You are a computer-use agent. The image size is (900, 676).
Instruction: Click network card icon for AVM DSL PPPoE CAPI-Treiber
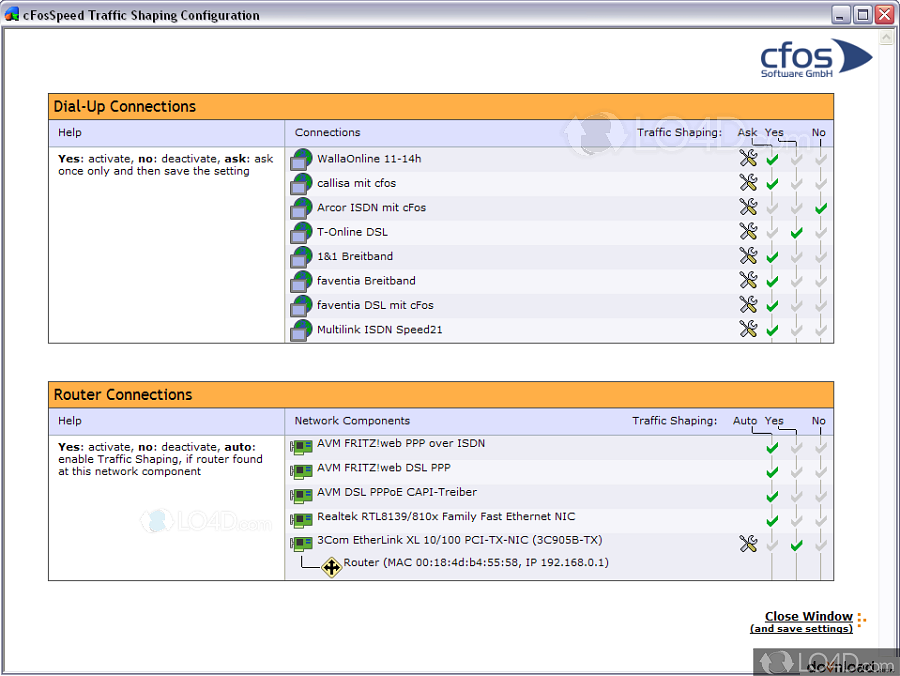[x=301, y=495]
